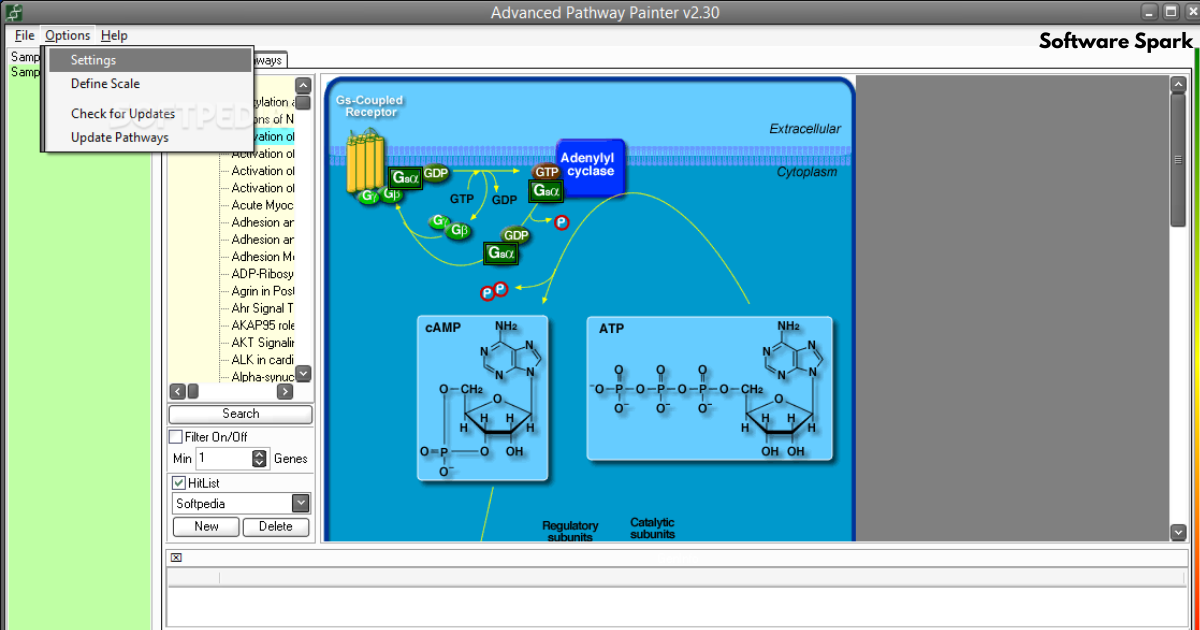This screenshot has height=630, width=1200.
Task: Click the ATP structure panel
Action: tap(709, 388)
